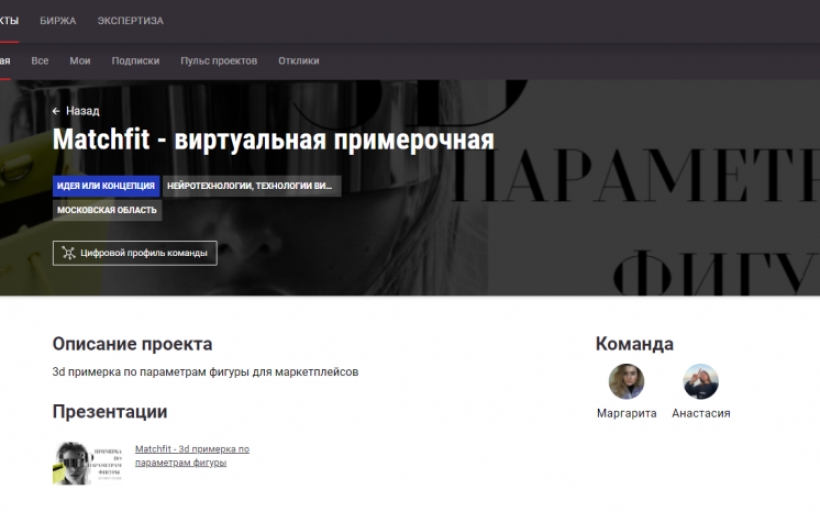The height and width of the screenshot is (512, 820).
Task: Click the Описание проекта heading
Action: [132, 344]
